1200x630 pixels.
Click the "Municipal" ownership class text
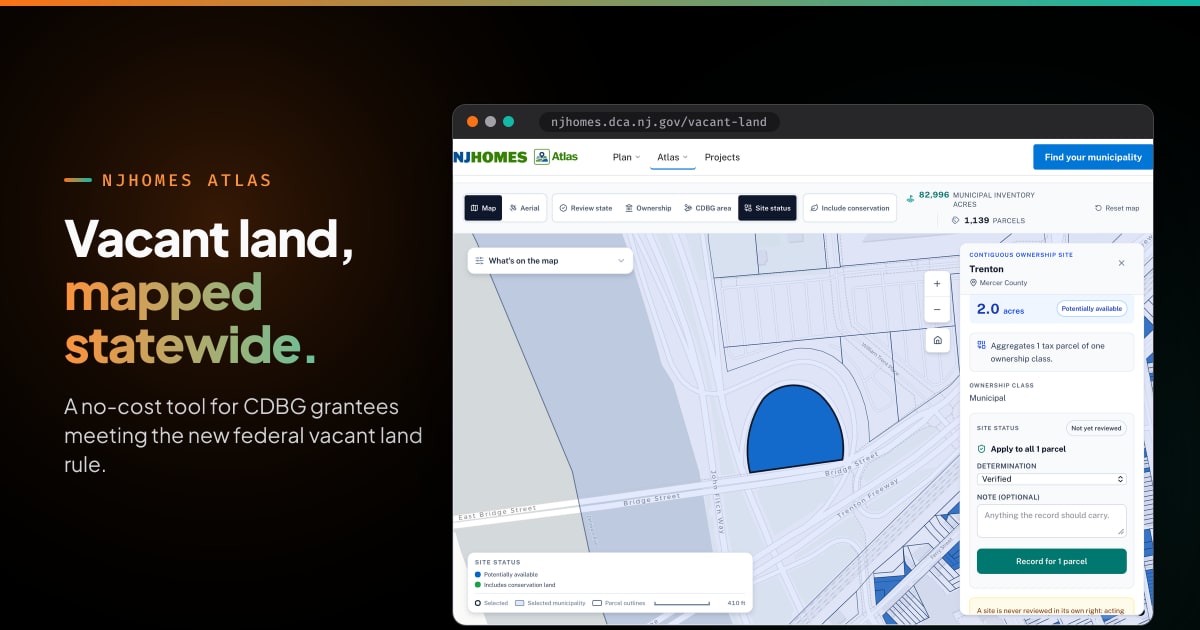coord(988,398)
